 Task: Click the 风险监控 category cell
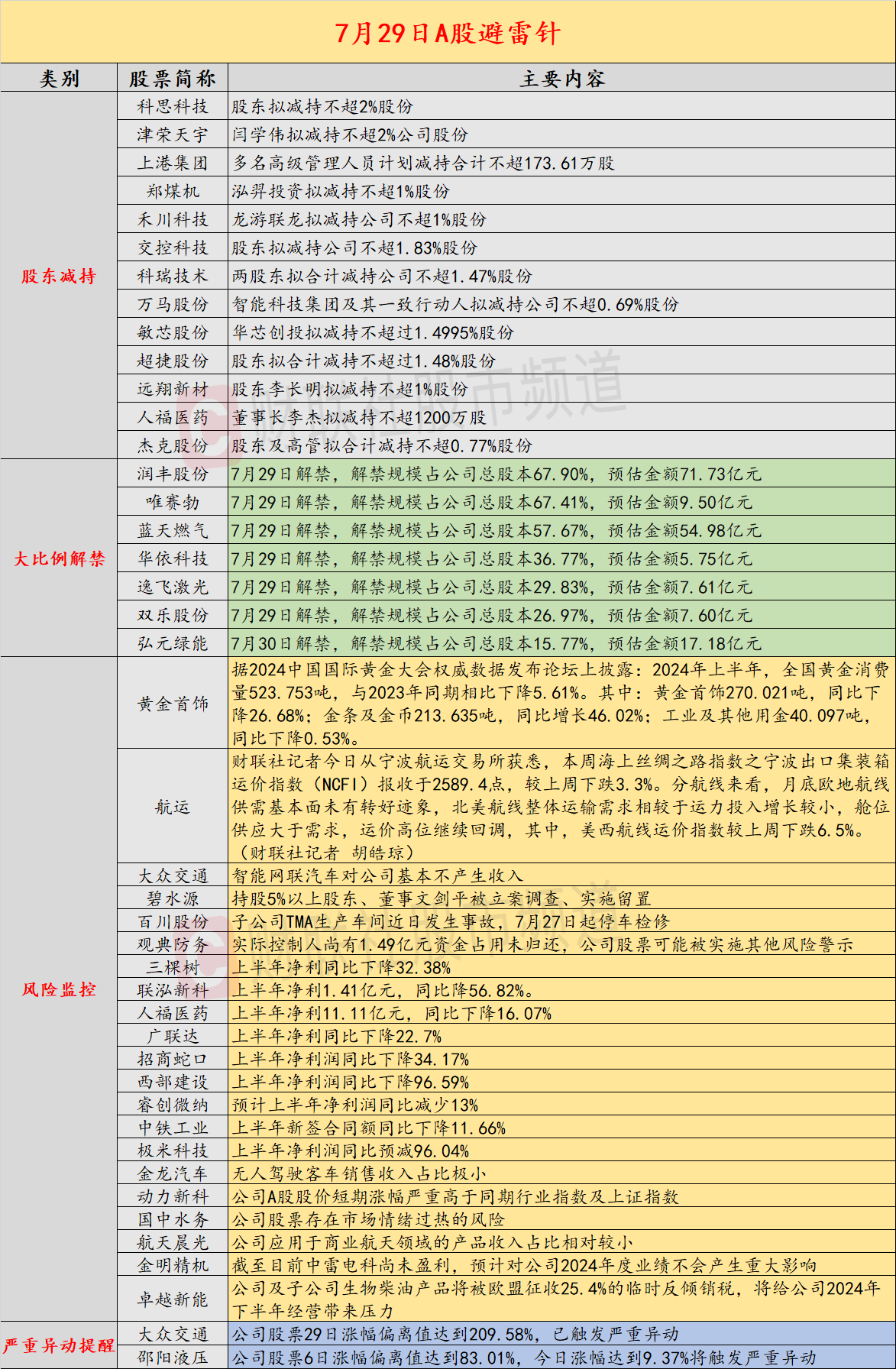click(x=59, y=989)
